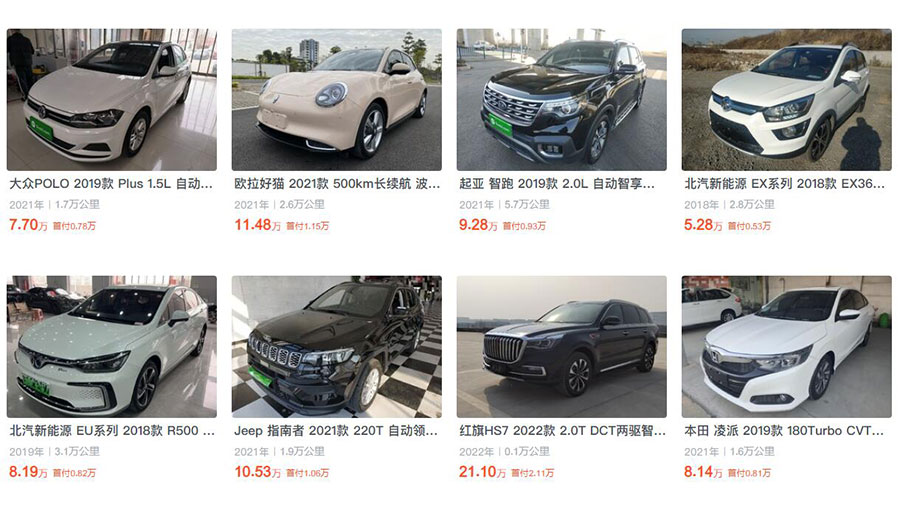900x510 pixels.
Task: Open the white Volkswagen POLO photo
Action: click(x=112, y=100)
